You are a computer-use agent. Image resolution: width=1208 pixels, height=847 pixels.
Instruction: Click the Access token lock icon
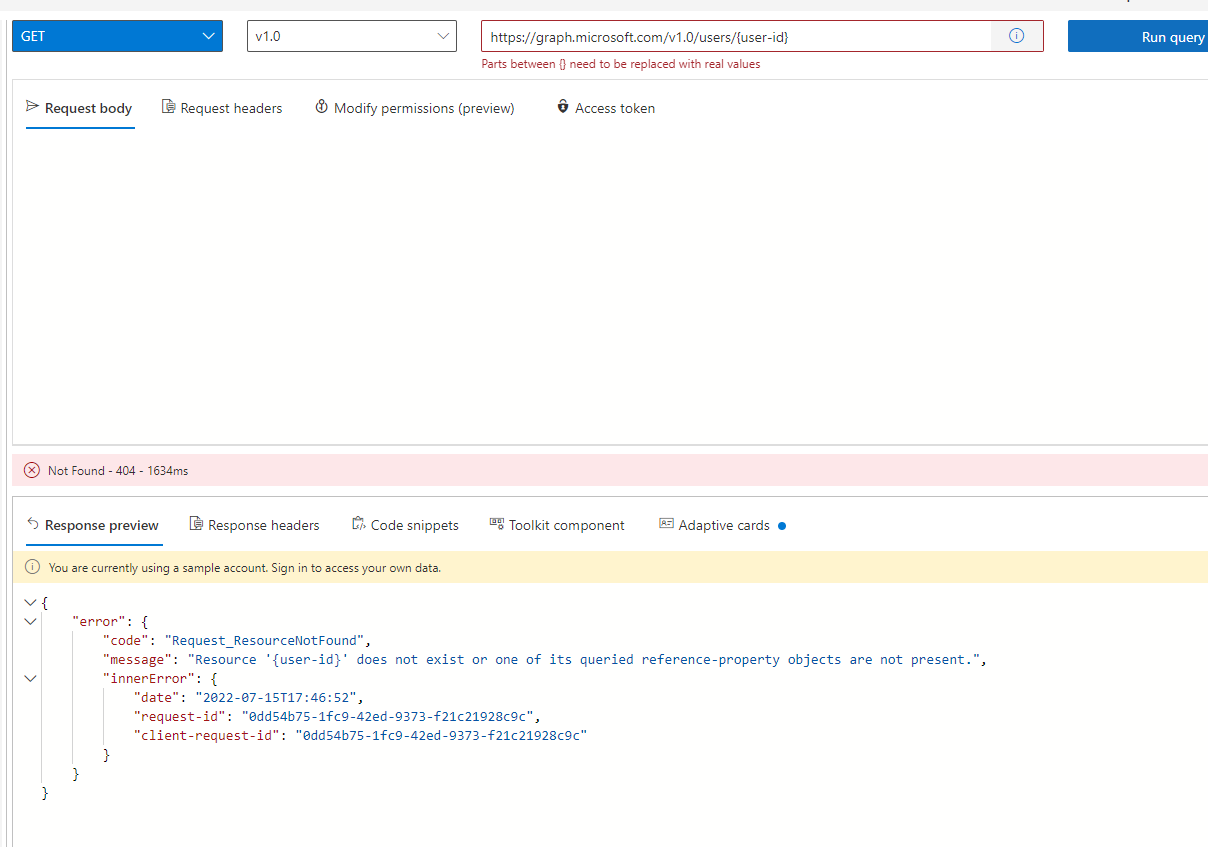pos(563,107)
